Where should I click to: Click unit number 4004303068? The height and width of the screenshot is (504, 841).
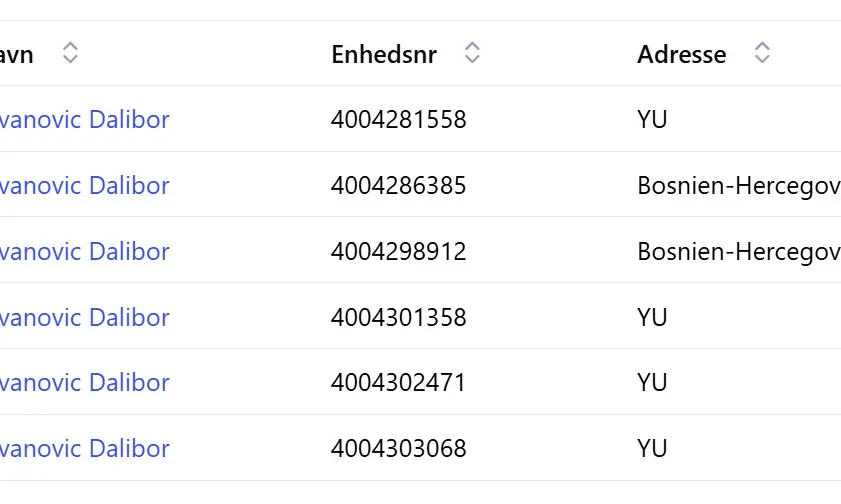(398, 449)
